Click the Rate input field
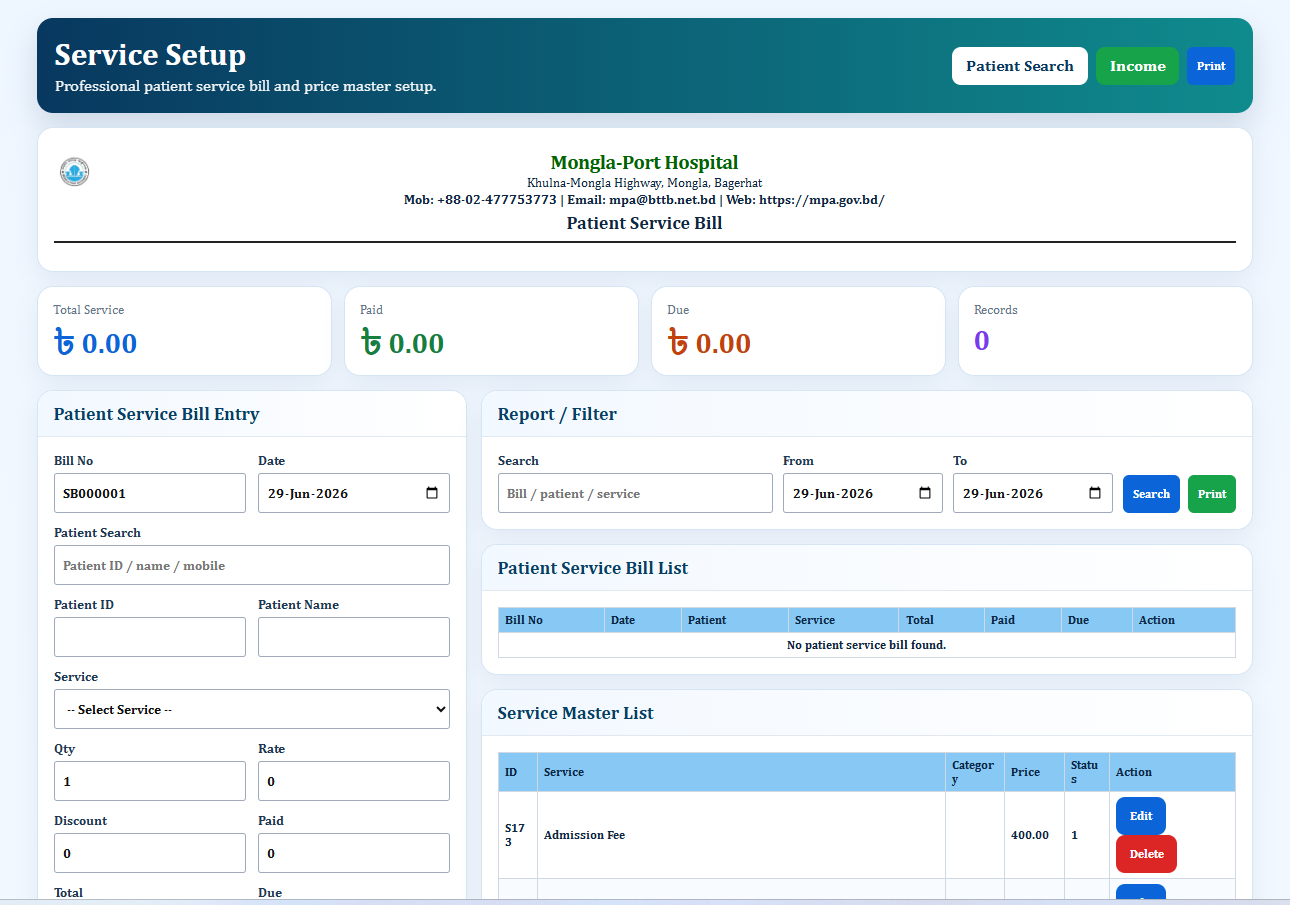The image size is (1290, 905). tap(354, 781)
